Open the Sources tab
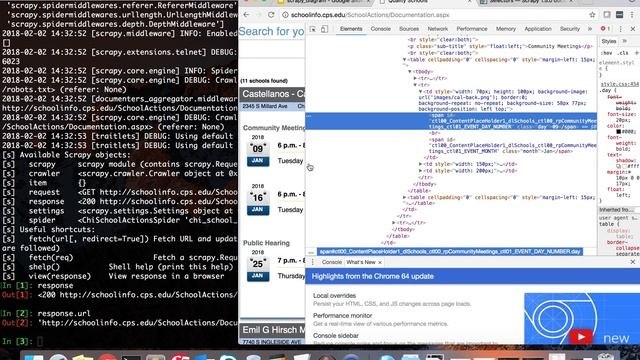The height and width of the screenshot is (360, 640). click(409, 29)
